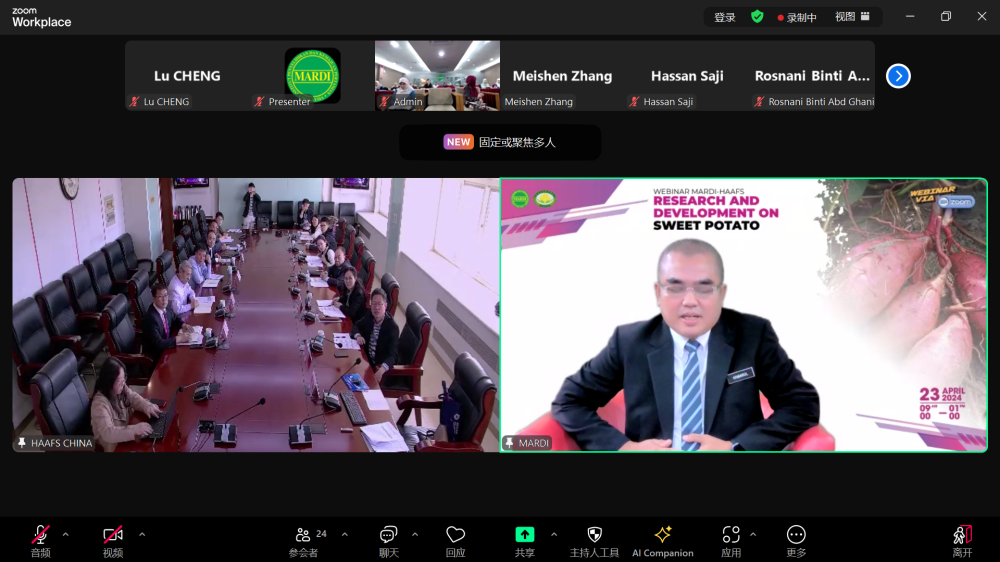Click the pin icon beside MARDI label
Viewport: 1000px width, 562px height.
[x=509, y=443]
